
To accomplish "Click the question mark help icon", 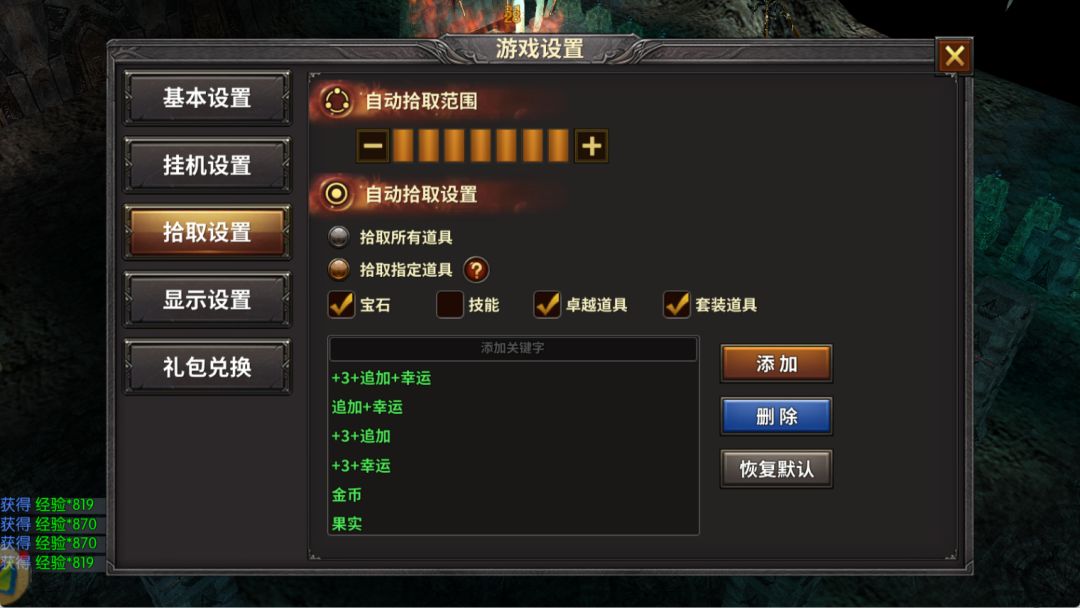I will point(476,270).
